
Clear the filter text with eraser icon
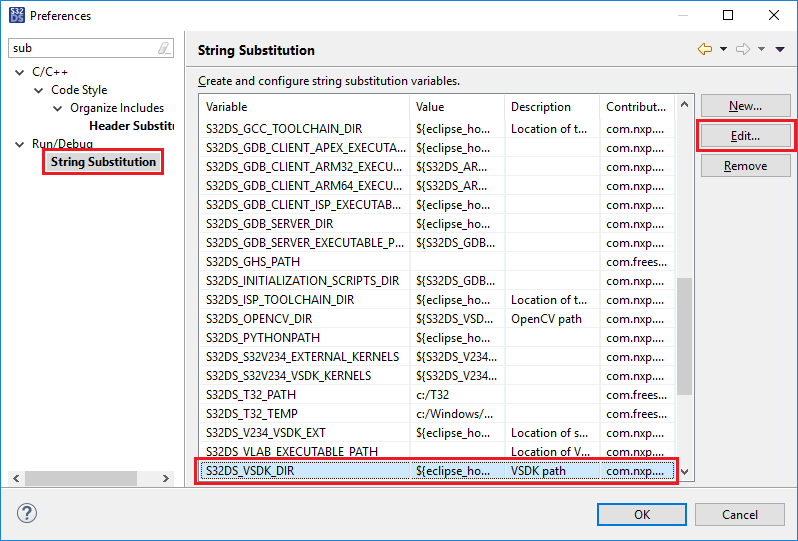[165, 48]
